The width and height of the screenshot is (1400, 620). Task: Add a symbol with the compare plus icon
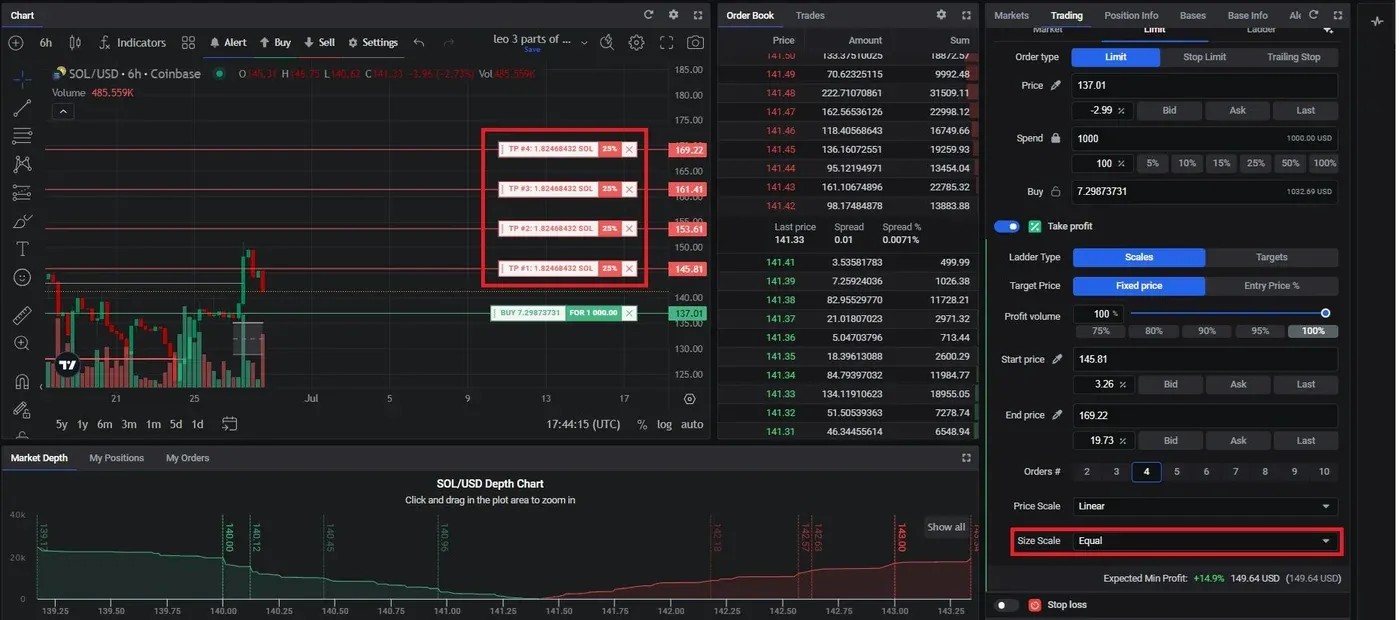(x=15, y=43)
